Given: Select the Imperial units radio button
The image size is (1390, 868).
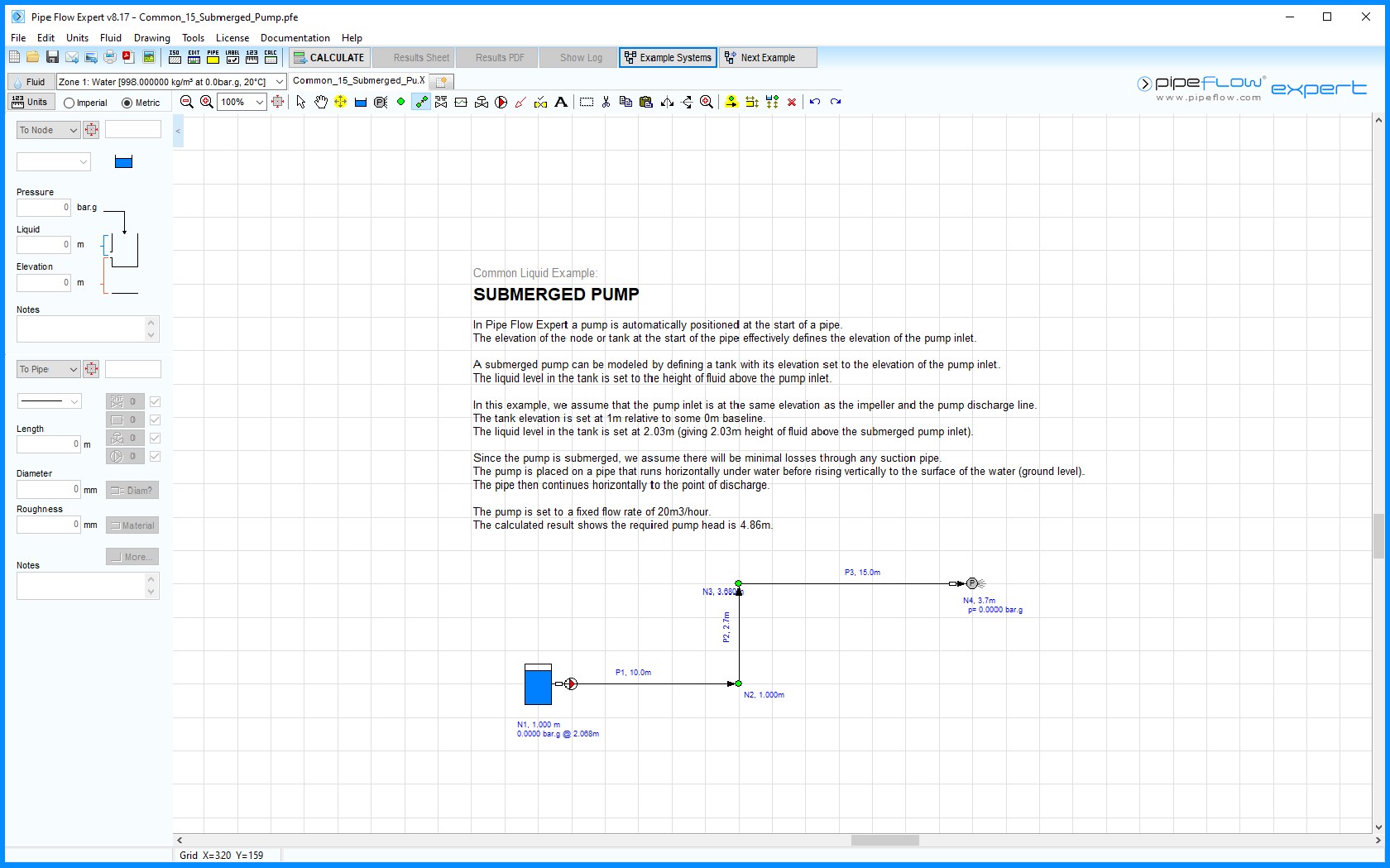Looking at the screenshot, I should 69,103.
